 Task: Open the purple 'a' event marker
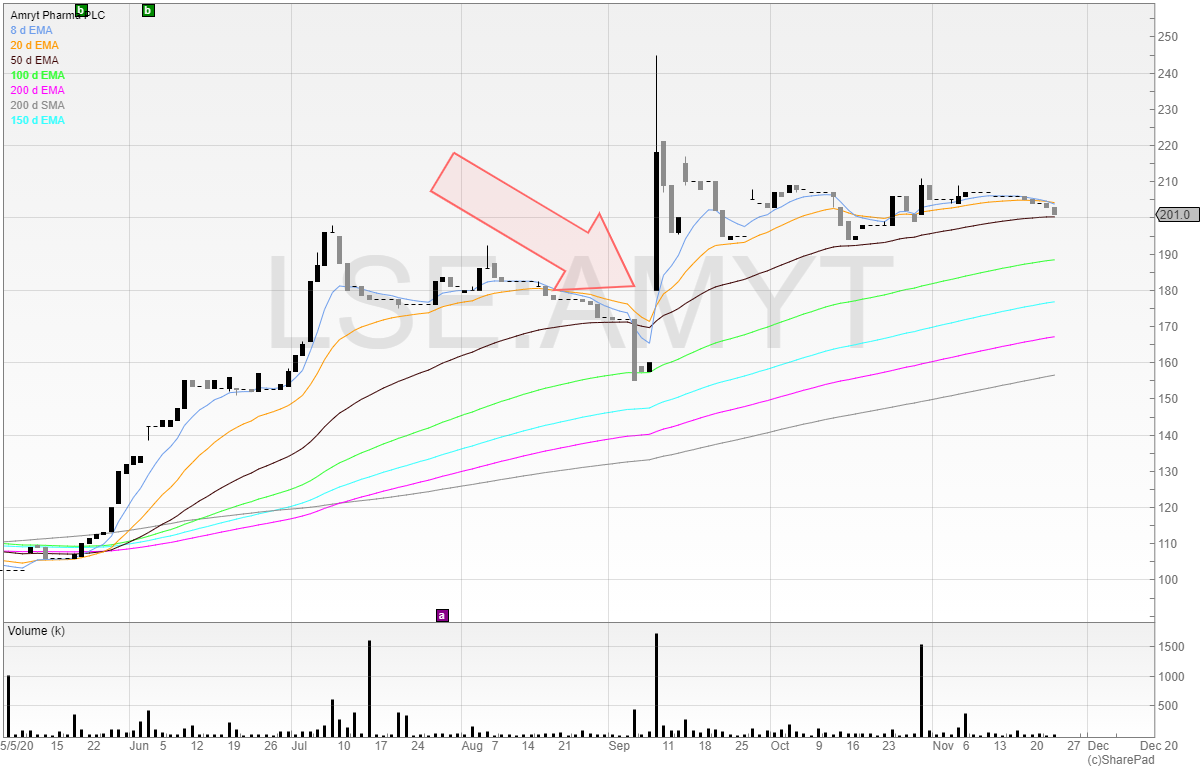[x=443, y=615]
